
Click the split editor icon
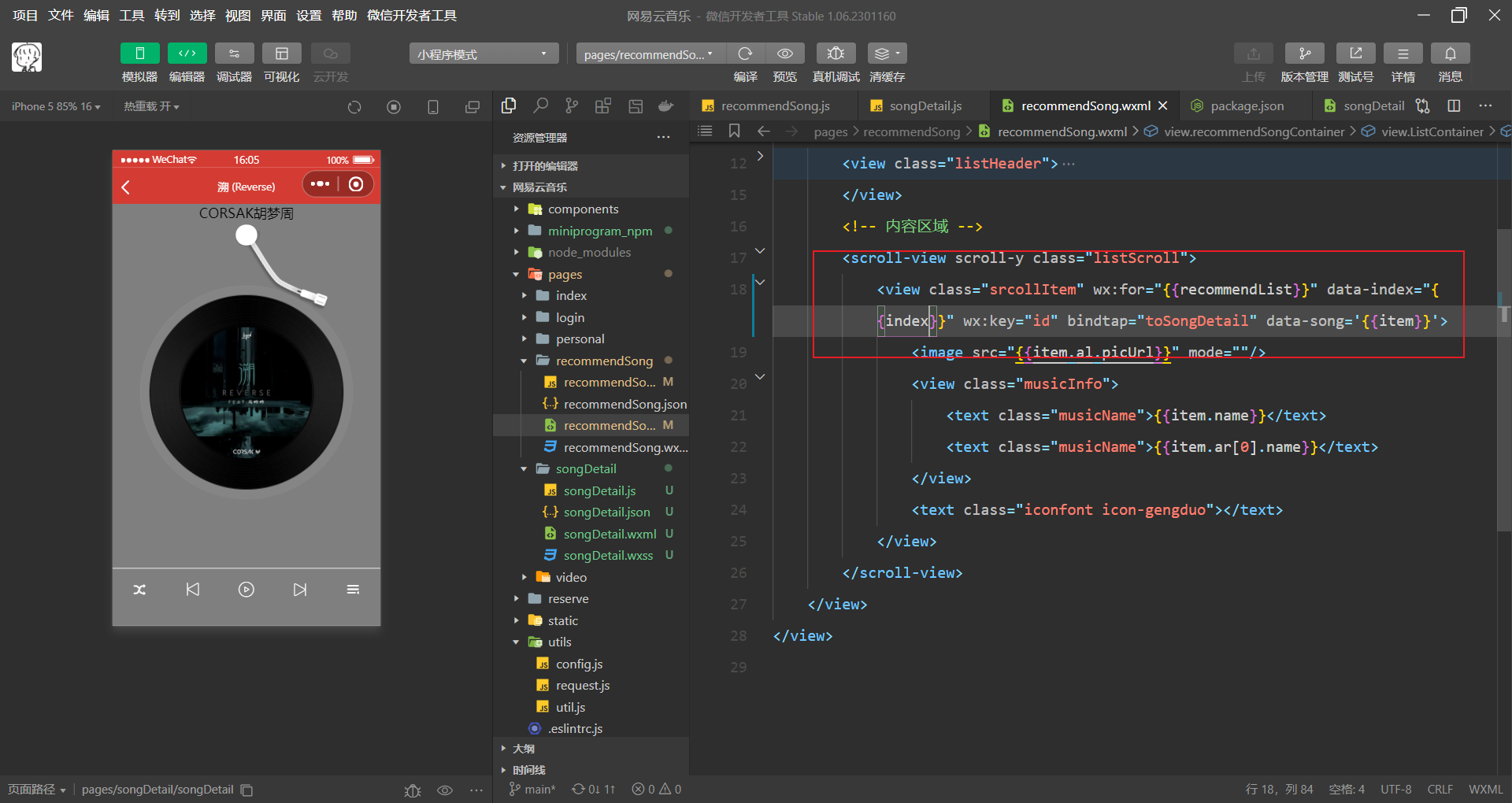(1454, 105)
